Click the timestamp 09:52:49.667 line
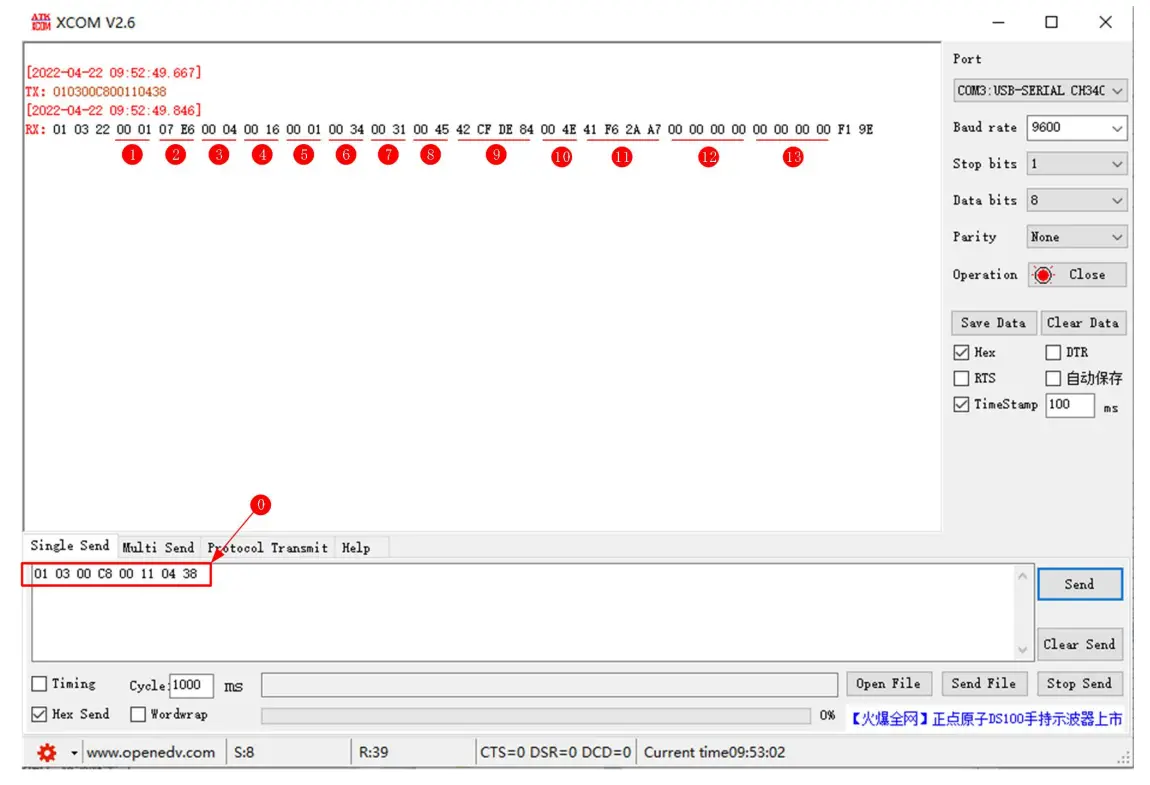This screenshot has width=1150, height=785. click(x=113, y=73)
